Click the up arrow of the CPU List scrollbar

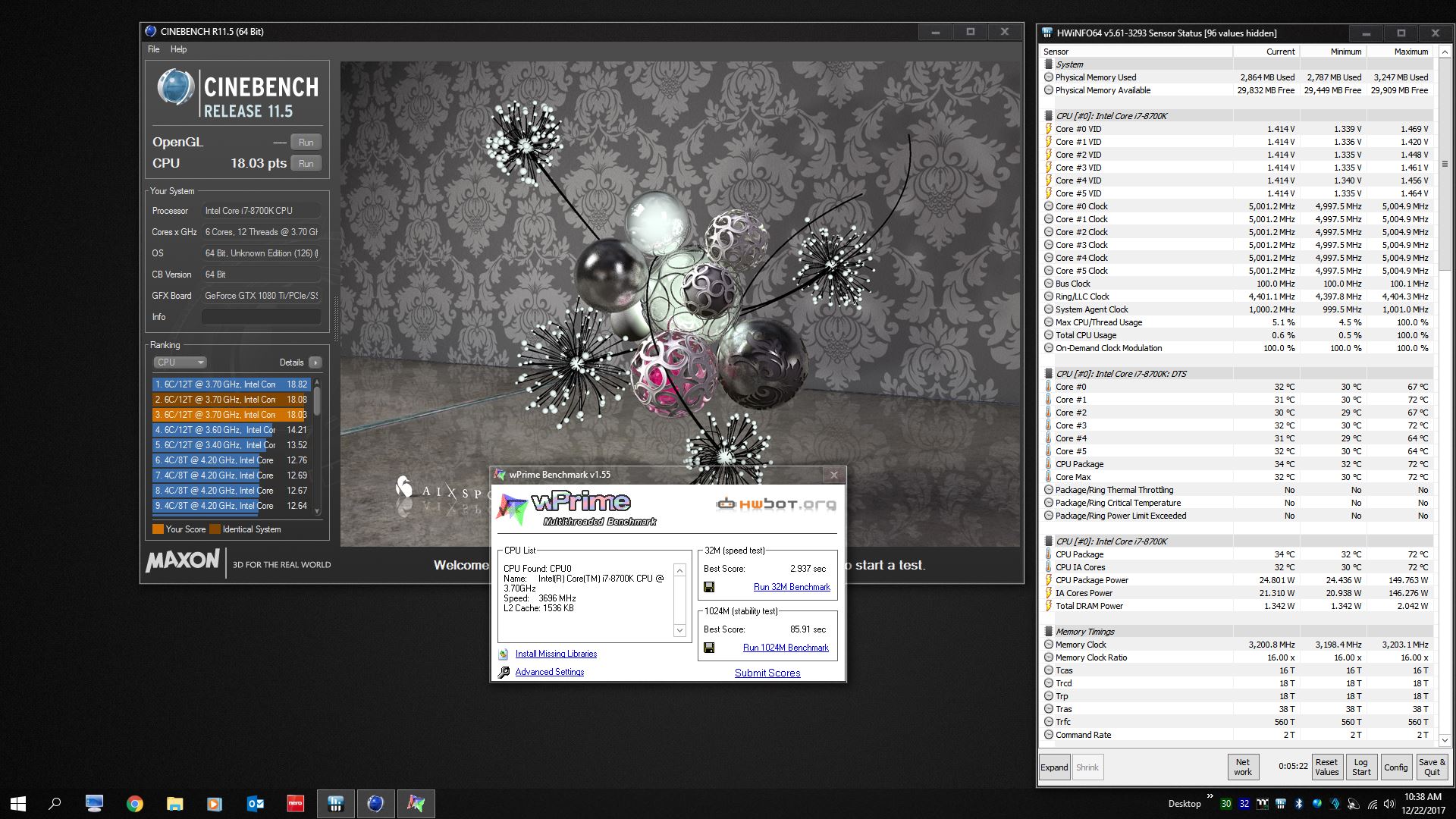click(679, 570)
